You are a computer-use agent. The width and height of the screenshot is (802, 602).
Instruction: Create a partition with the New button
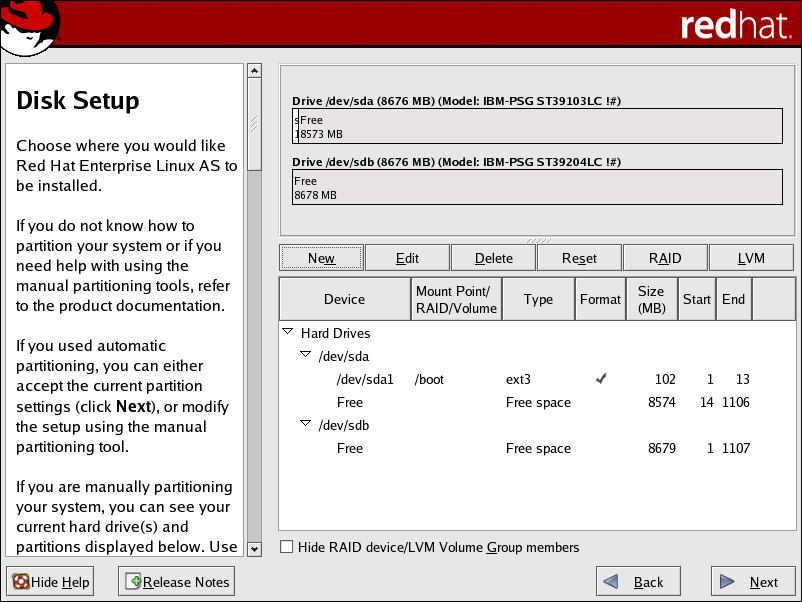pos(321,257)
